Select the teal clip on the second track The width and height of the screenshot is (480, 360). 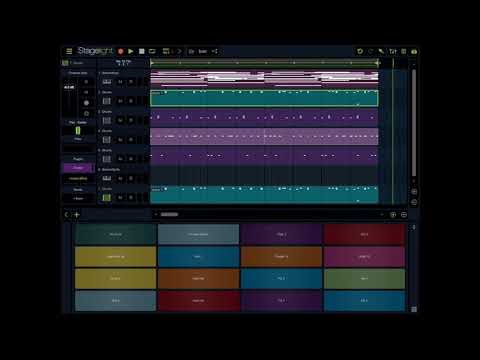tap(264, 98)
